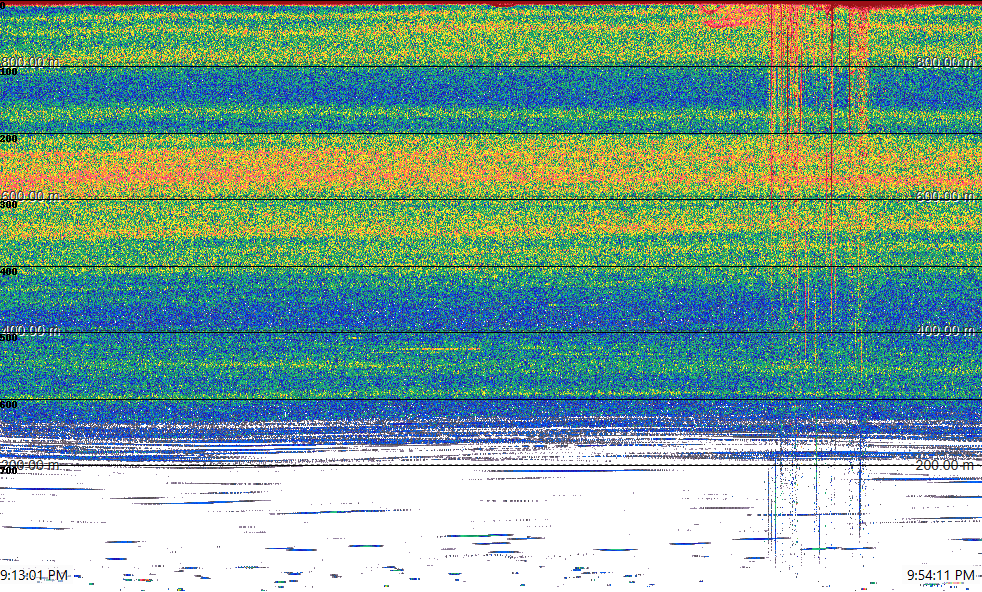Select the right-side 200.00 m depth label

(946, 465)
